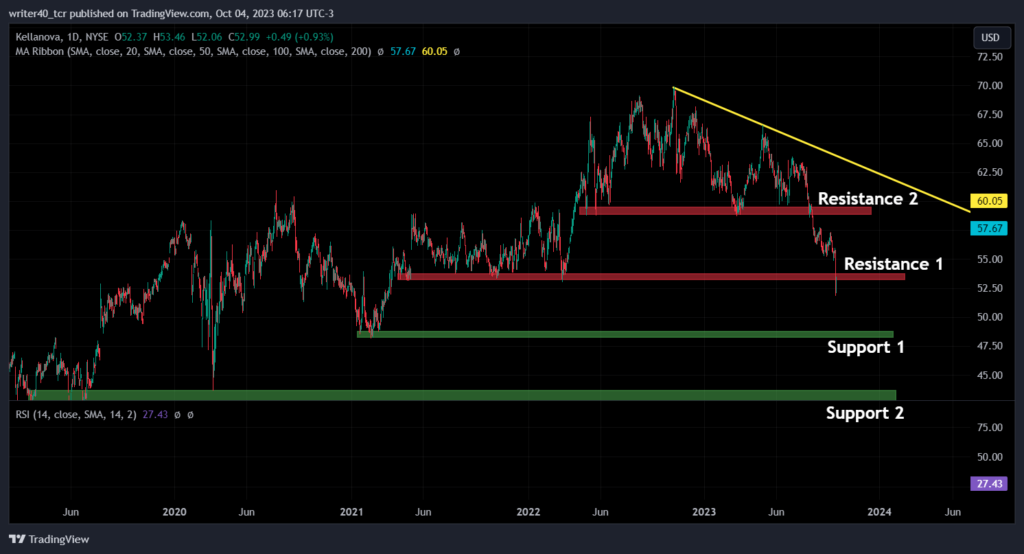Click the yellow 60.05 price tag
Image resolution: width=1024 pixels, height=554 pixels.
point(989,201)
